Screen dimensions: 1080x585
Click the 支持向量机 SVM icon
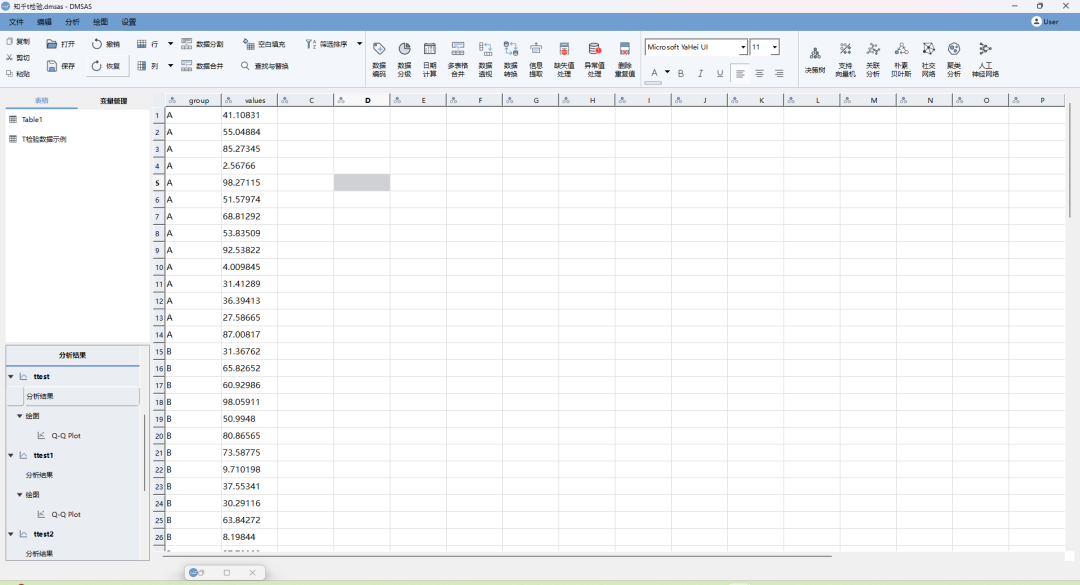coord(845,59)
